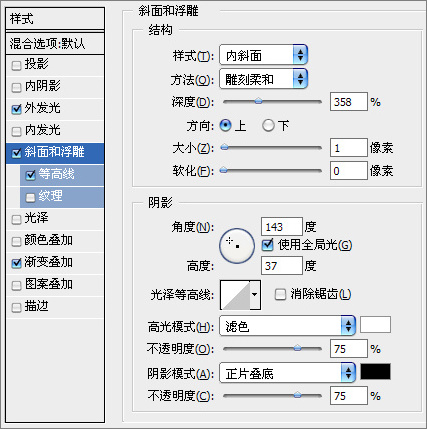This screenshot has width=427, height=429.
Task: Expand the gloss contour dropdown arrow
Action: coord(255,295)
